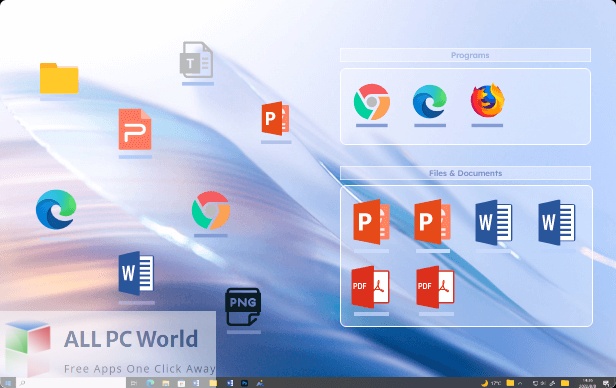Open Edge from the taskbar
616x388 pixels.
(x=150, y=383)
